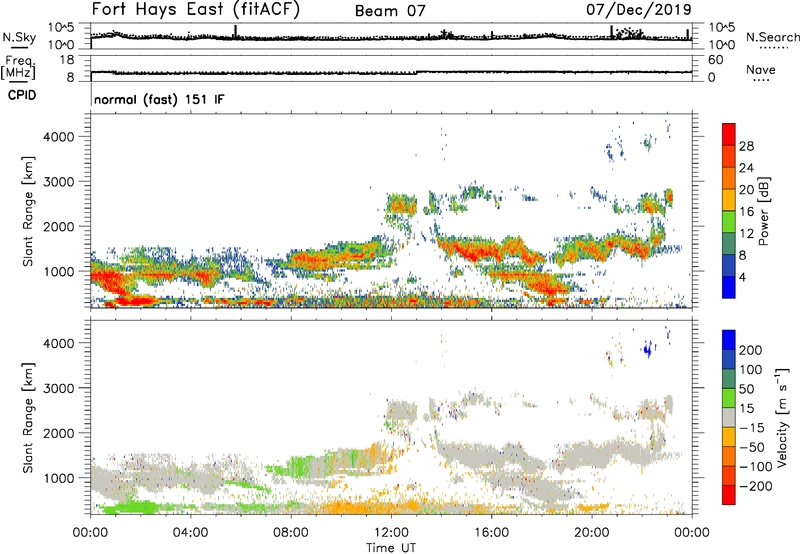This screenshot has width=800, height=554.
Task: Click the 18 tick on frequency axis
Action: 67,60
